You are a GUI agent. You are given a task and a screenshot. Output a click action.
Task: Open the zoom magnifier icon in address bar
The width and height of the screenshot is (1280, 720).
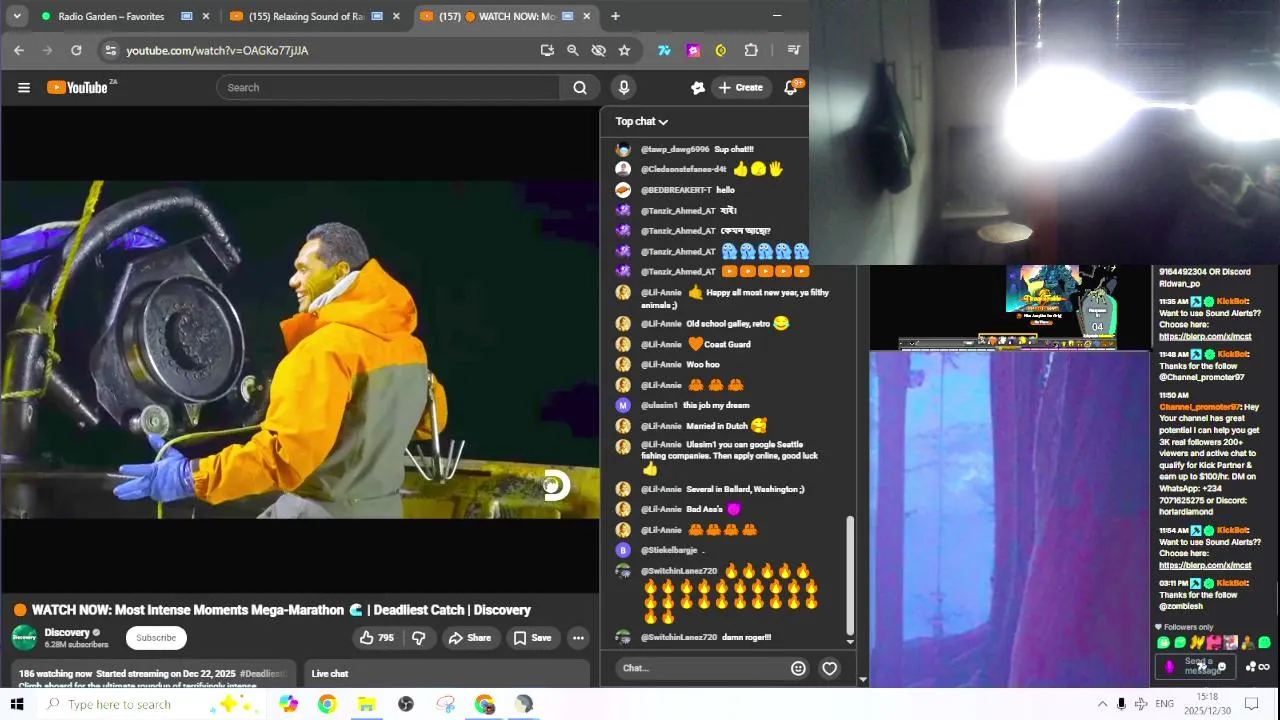point(573,50)
